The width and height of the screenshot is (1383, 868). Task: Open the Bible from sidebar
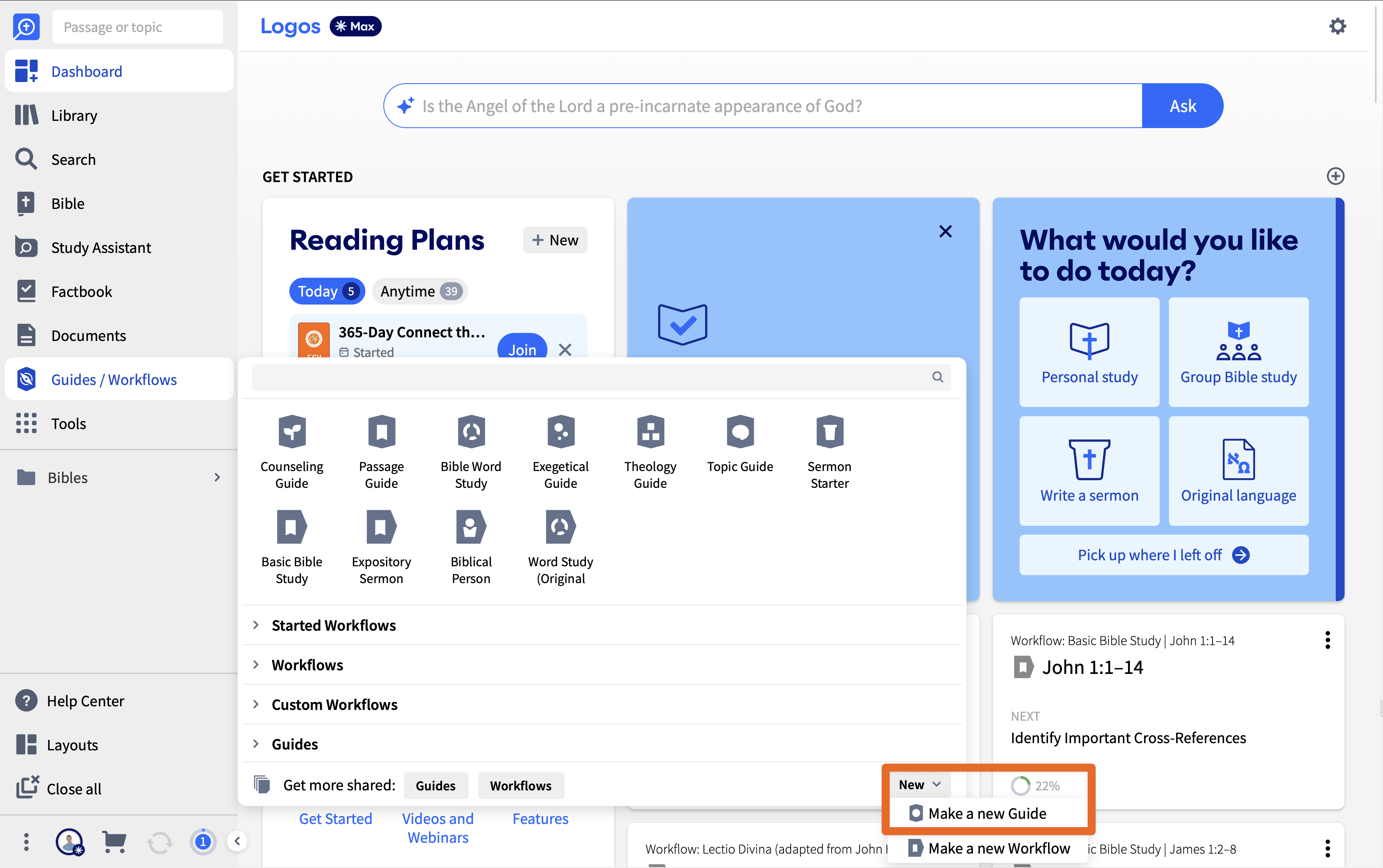tap(119, 203)
